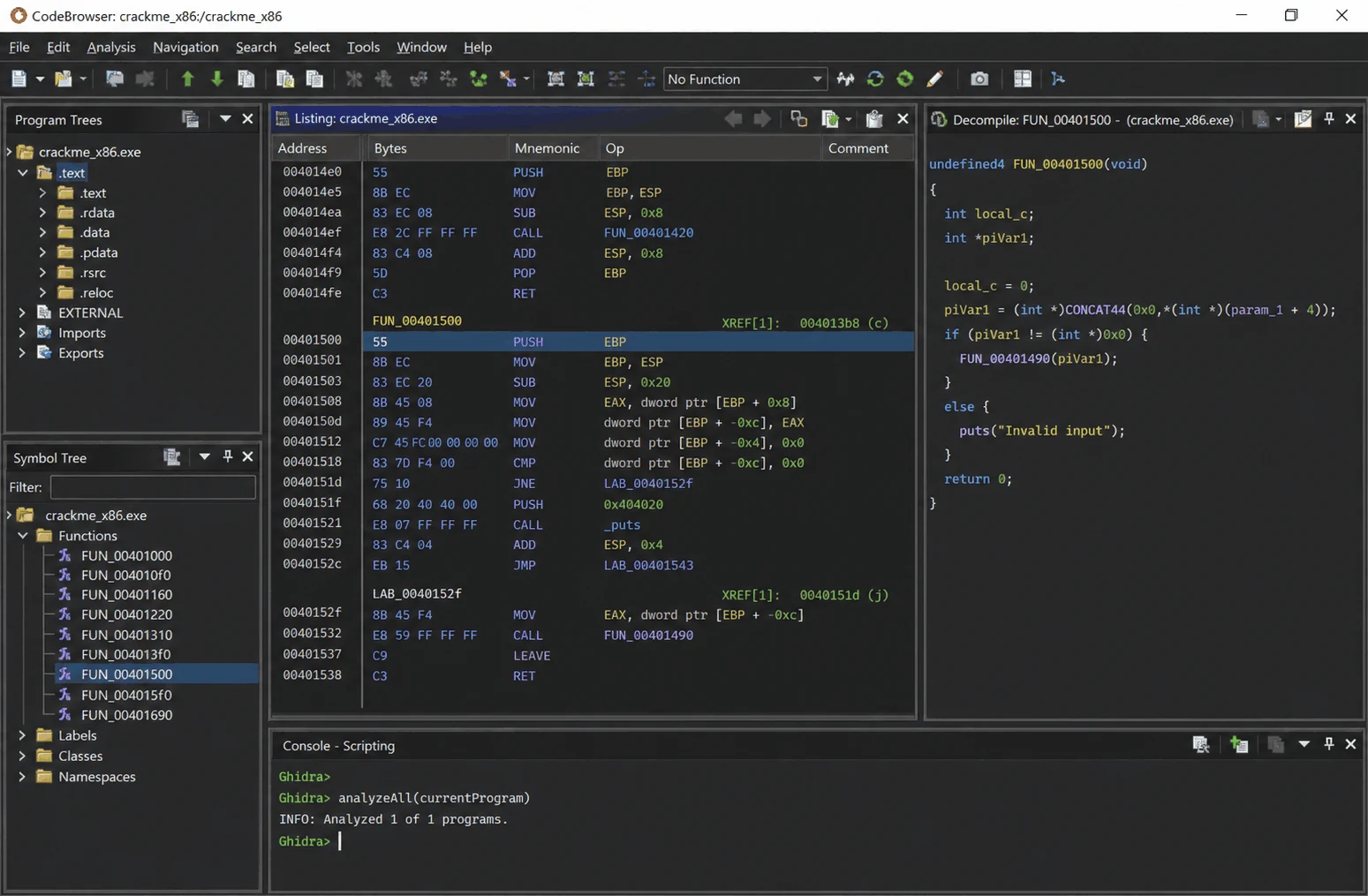Click the open project folder toolbar icon
The width and height of the screenshot is (1368, 896).
click(x=63, y=79)
